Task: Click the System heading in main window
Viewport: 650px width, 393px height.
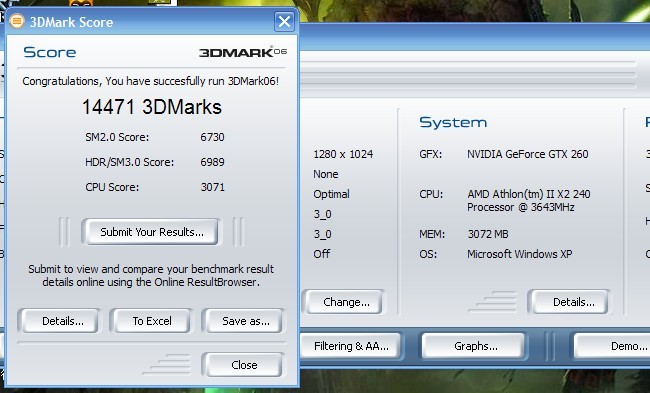Action: (453, 122)
